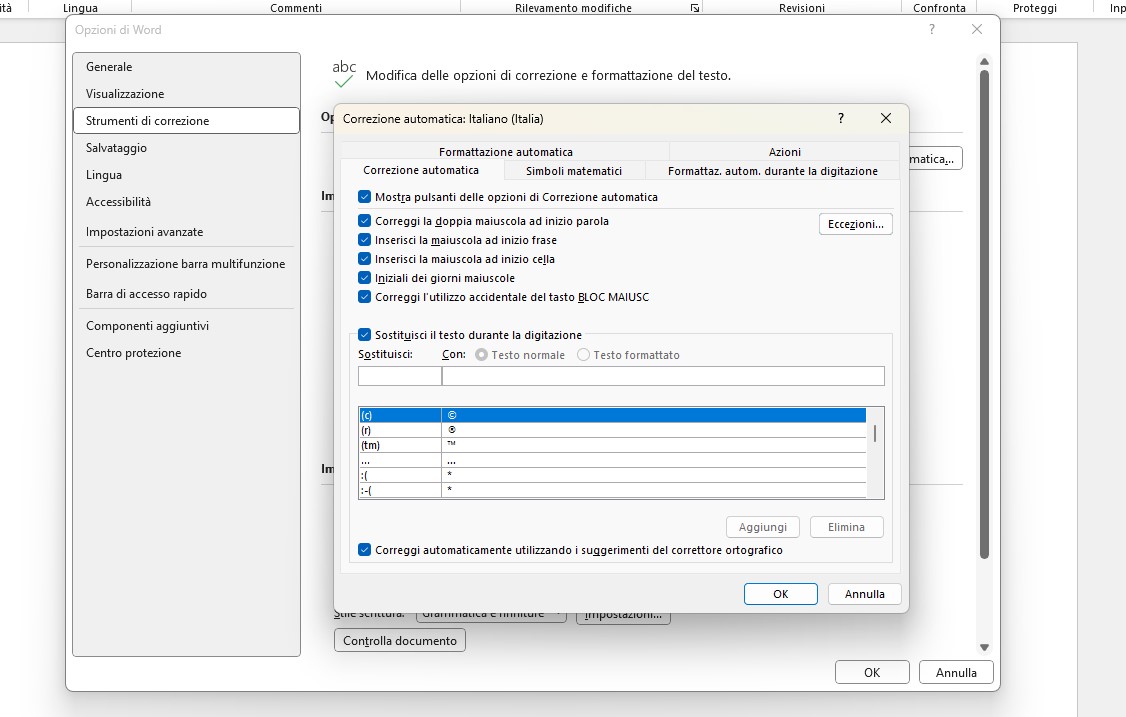
Task: Open the Rilevamento modifiche dialog launcher
Action: pos(695,8)
